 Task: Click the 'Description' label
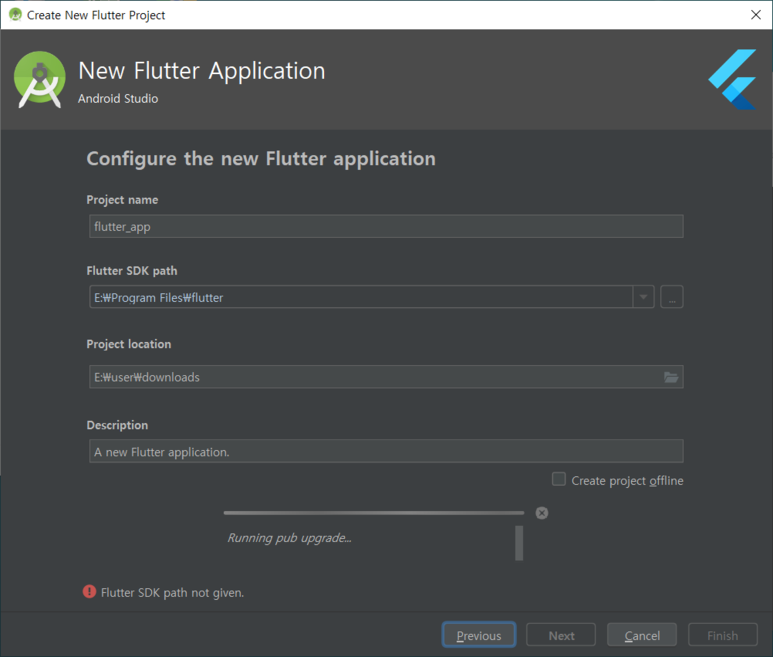point(117,425)
